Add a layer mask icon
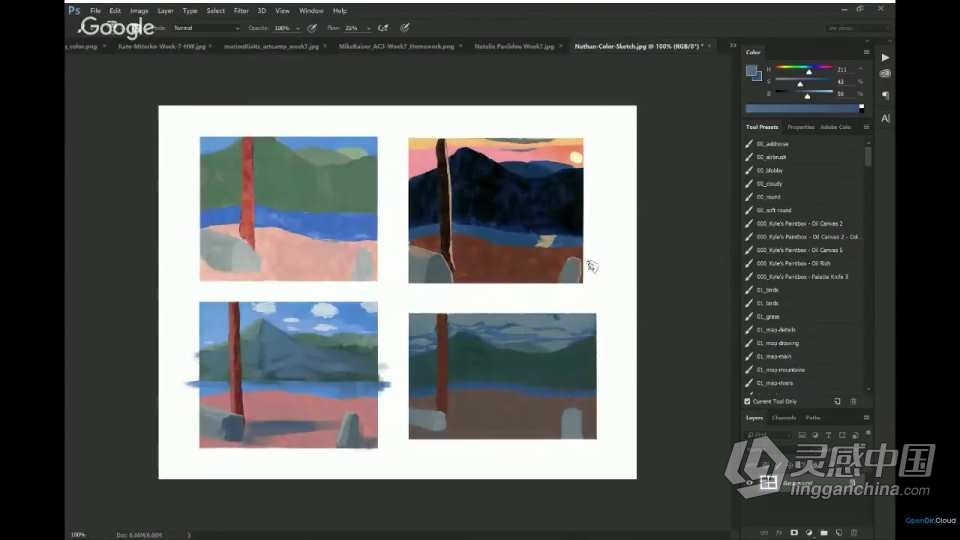 [794, 533]
